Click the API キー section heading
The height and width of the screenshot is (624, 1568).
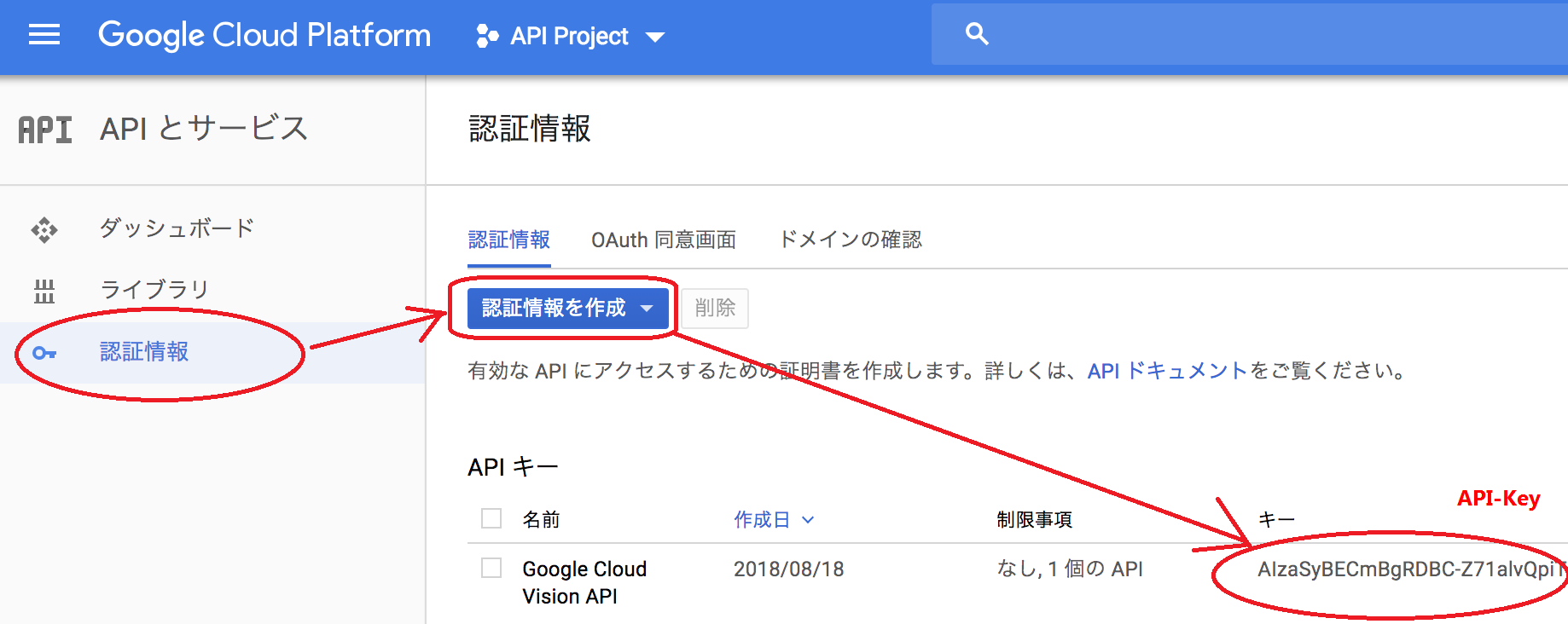513,467
